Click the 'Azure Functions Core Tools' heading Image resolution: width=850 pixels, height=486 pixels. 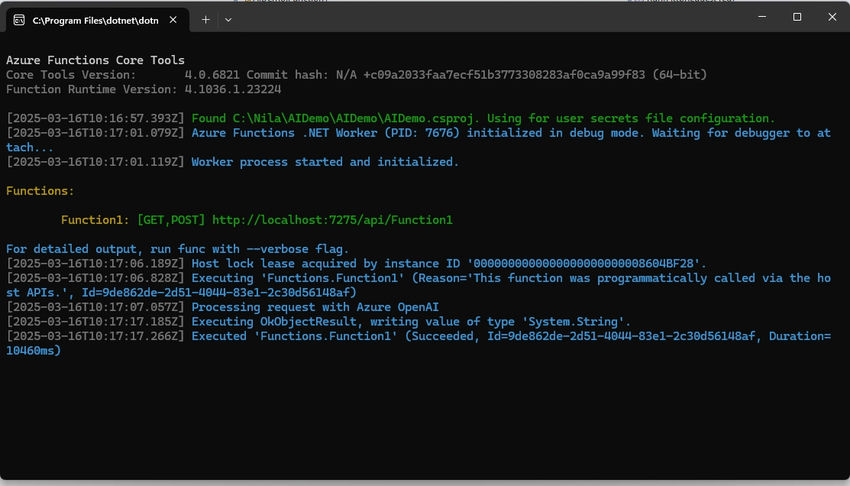click(95, 60)
